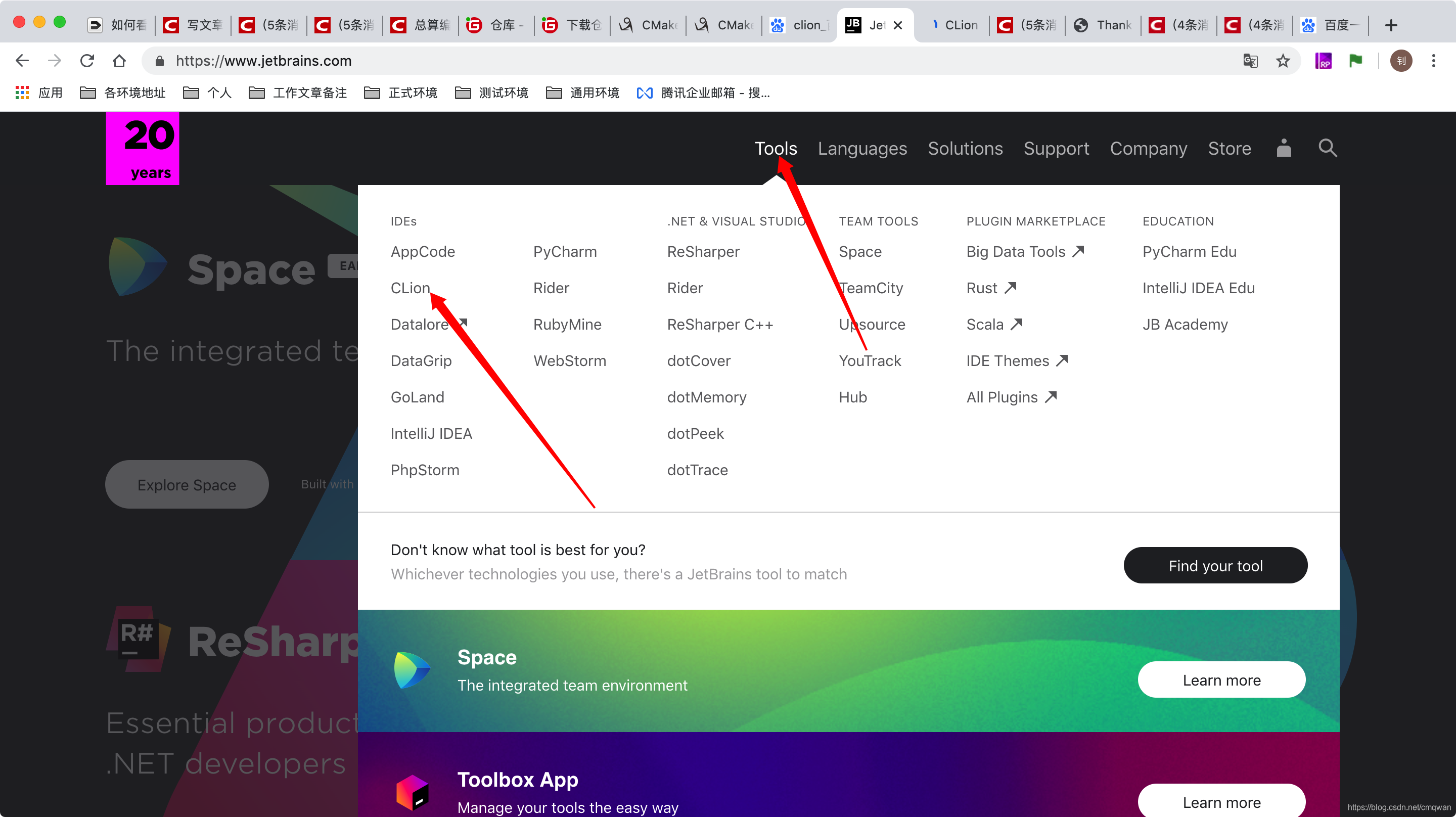Open the 个人 bookmark folder
This screenshot has width=1456, height=817.
tap(207, 93)
